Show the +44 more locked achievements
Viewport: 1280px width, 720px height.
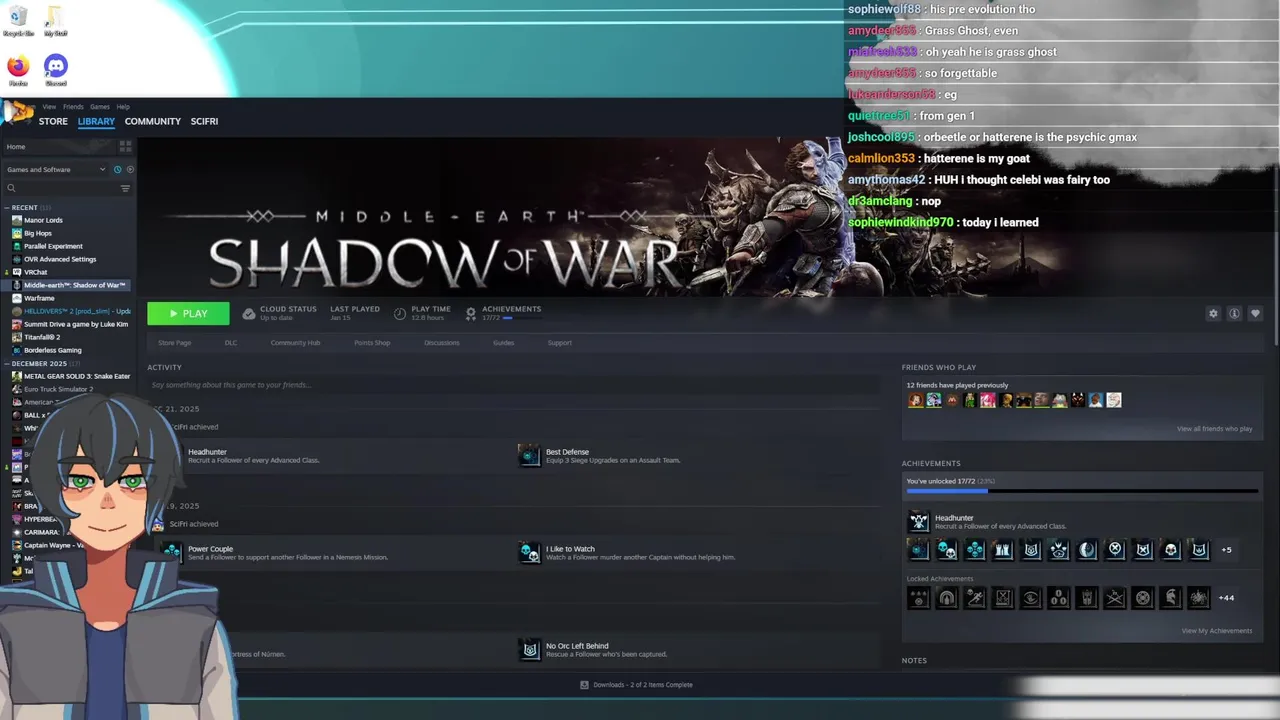(x=1227, y=598)
